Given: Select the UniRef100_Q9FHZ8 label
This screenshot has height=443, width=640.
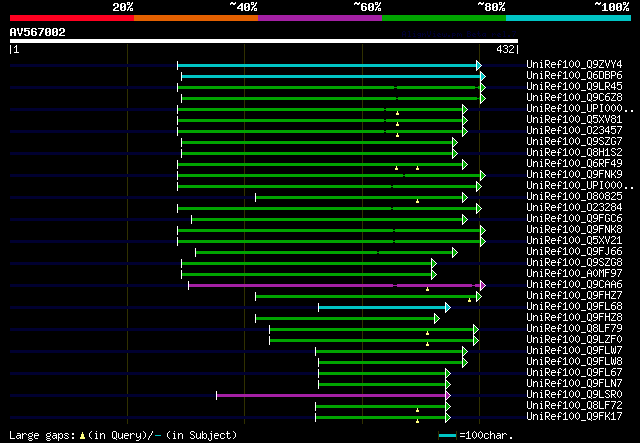Looking at the screenshot, I should point(574,318).
